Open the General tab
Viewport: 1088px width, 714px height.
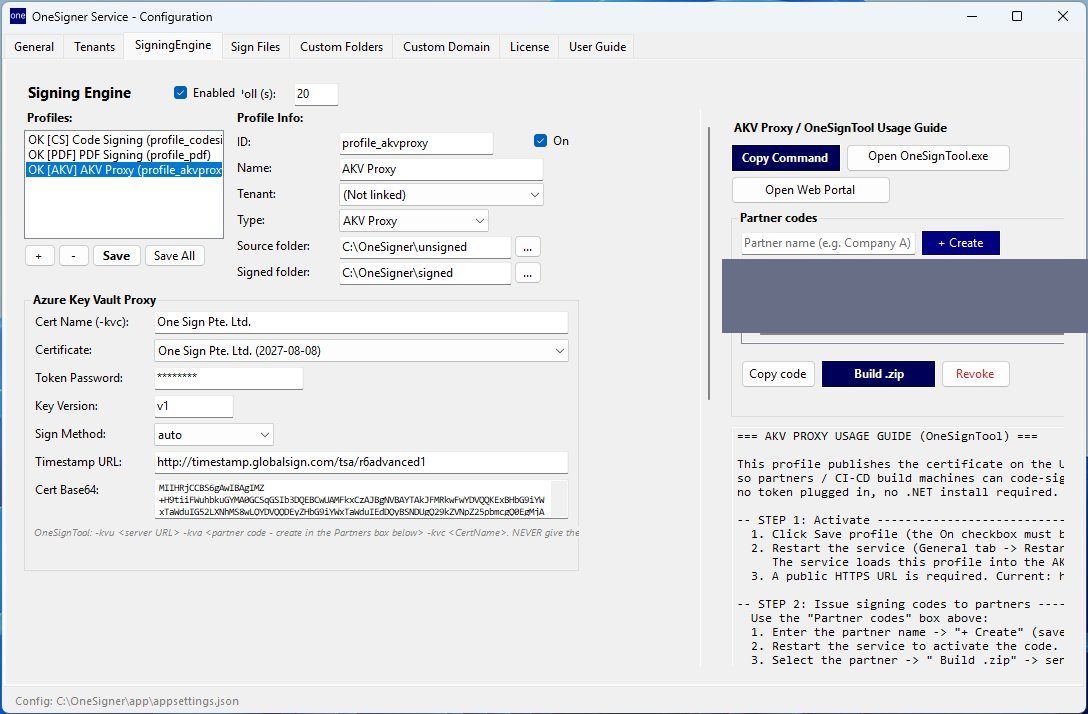click(34, 47)
